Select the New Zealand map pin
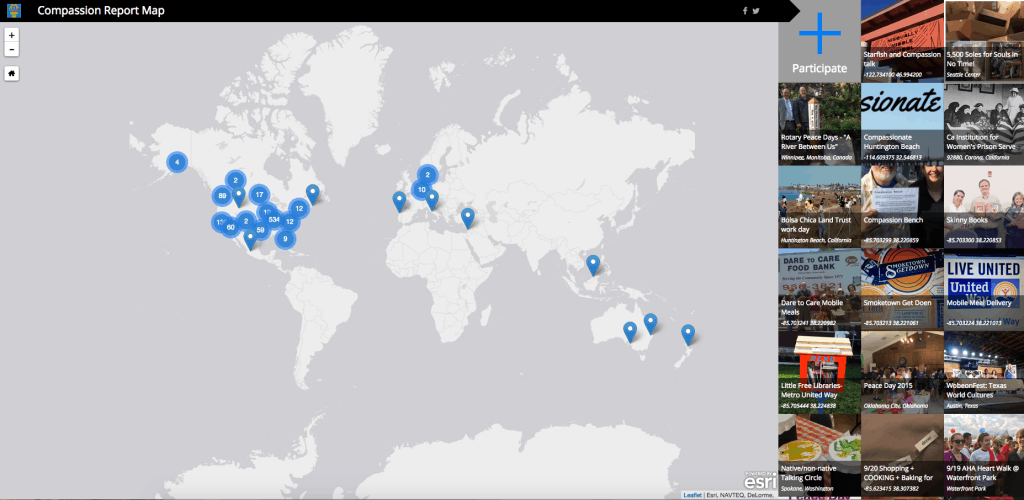Image resolution: width=1024 pixels, height=500 pixels. pos(688,334)
